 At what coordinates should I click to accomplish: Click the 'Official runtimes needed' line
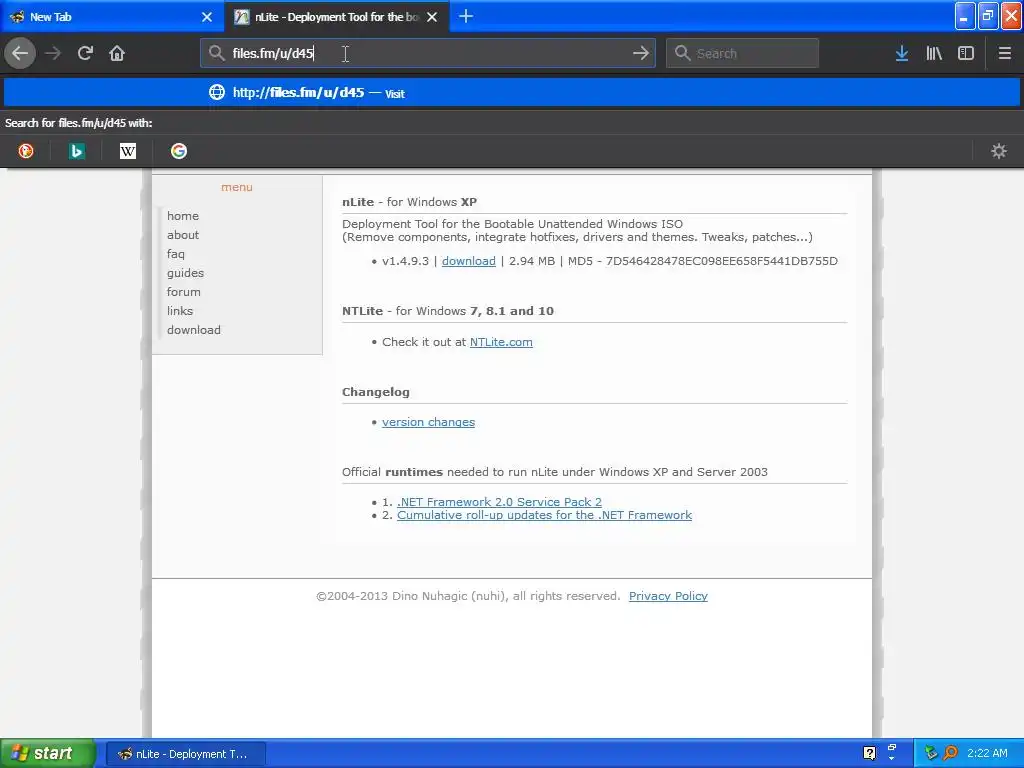(x=555, y=472)
